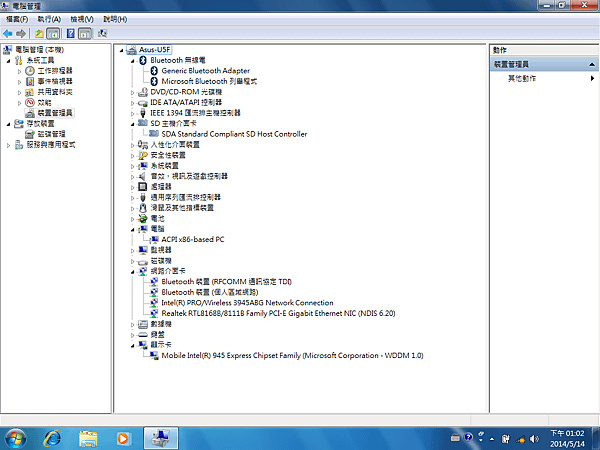Go forward with the toolbar forward arrow
Screen dimensions: 600x450
(x=21, y=34)
